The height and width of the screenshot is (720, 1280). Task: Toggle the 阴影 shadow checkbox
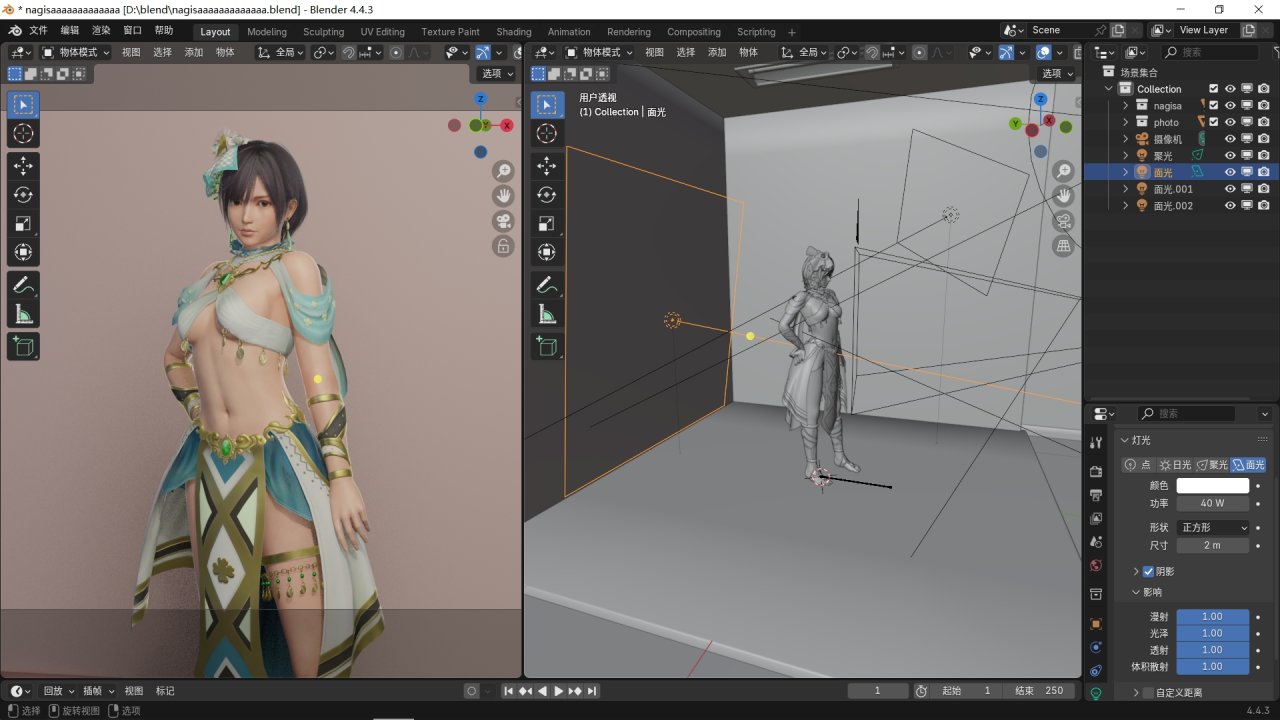[1148, 571]
